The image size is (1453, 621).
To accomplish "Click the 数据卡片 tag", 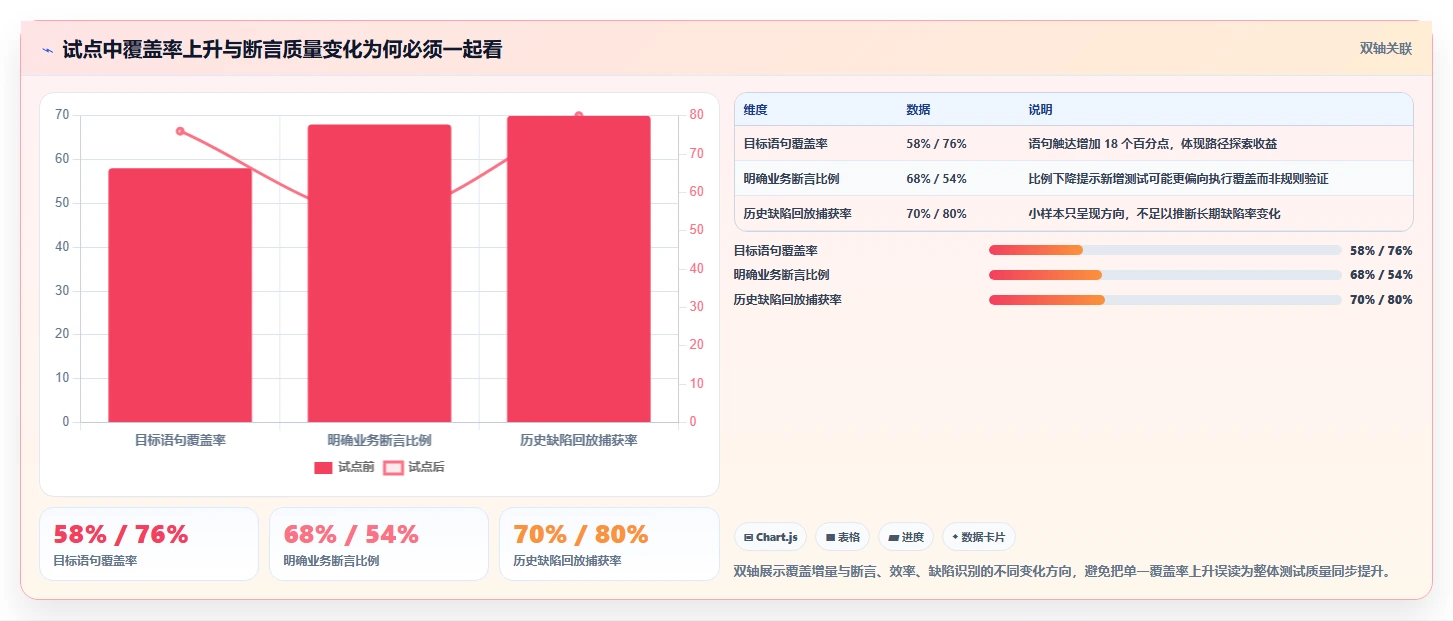I will click(x=979, y=537).
